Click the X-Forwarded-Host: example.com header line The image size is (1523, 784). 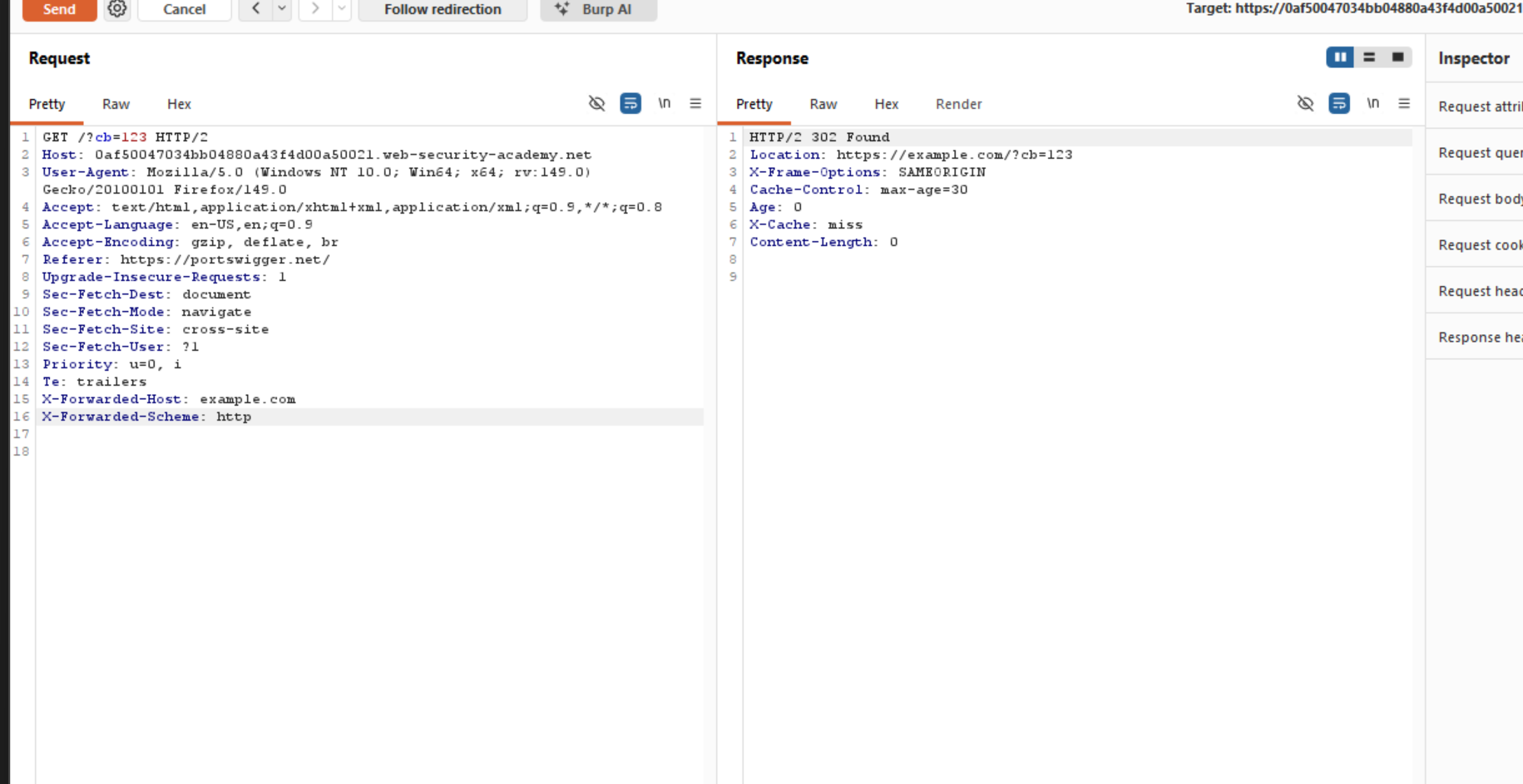169,399
